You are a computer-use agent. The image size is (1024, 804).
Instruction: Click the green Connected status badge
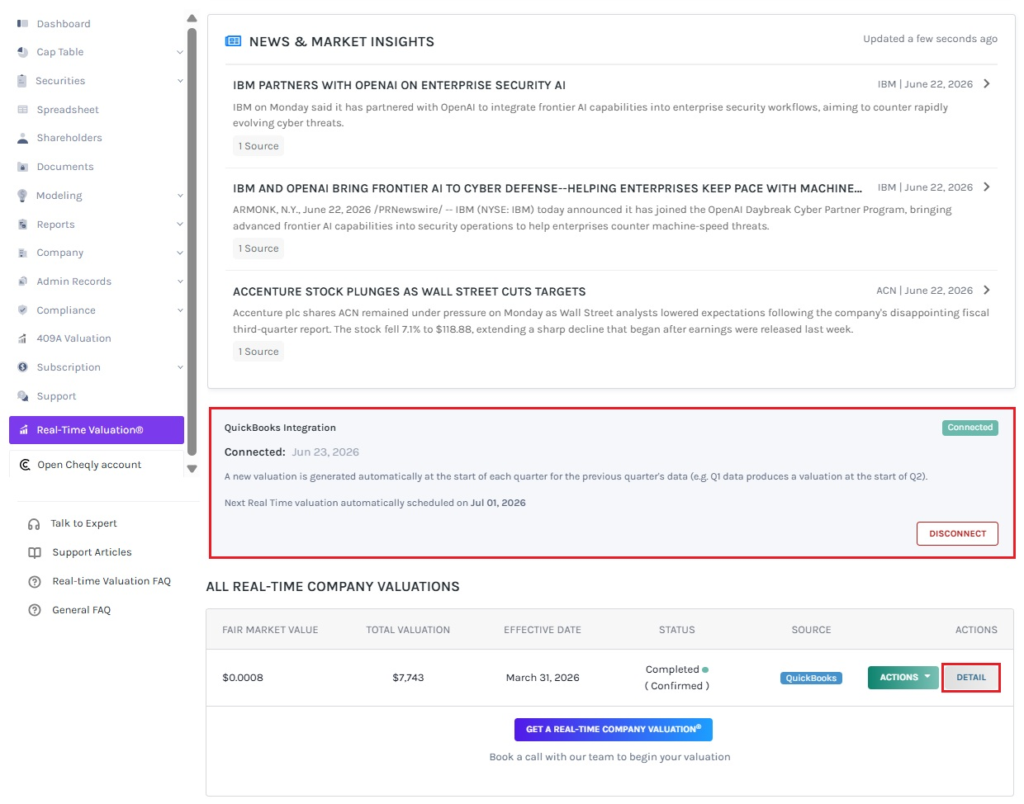point(970,428)
